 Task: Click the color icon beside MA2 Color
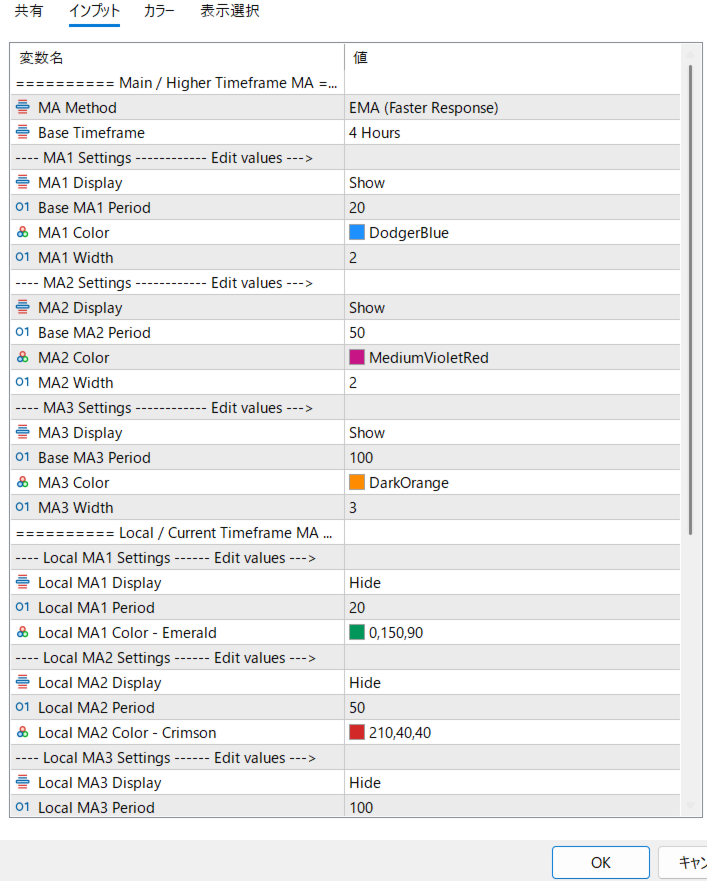coord(22,357)
